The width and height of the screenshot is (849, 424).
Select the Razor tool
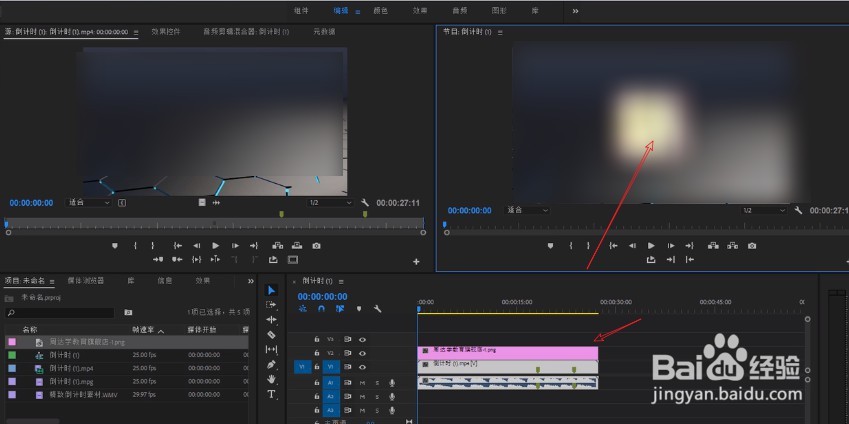271,335
